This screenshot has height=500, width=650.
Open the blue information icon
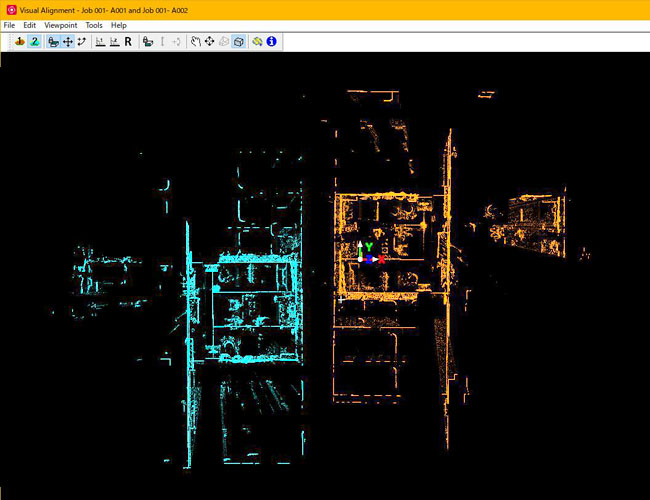pyautogui.click(x=272, y=41)
